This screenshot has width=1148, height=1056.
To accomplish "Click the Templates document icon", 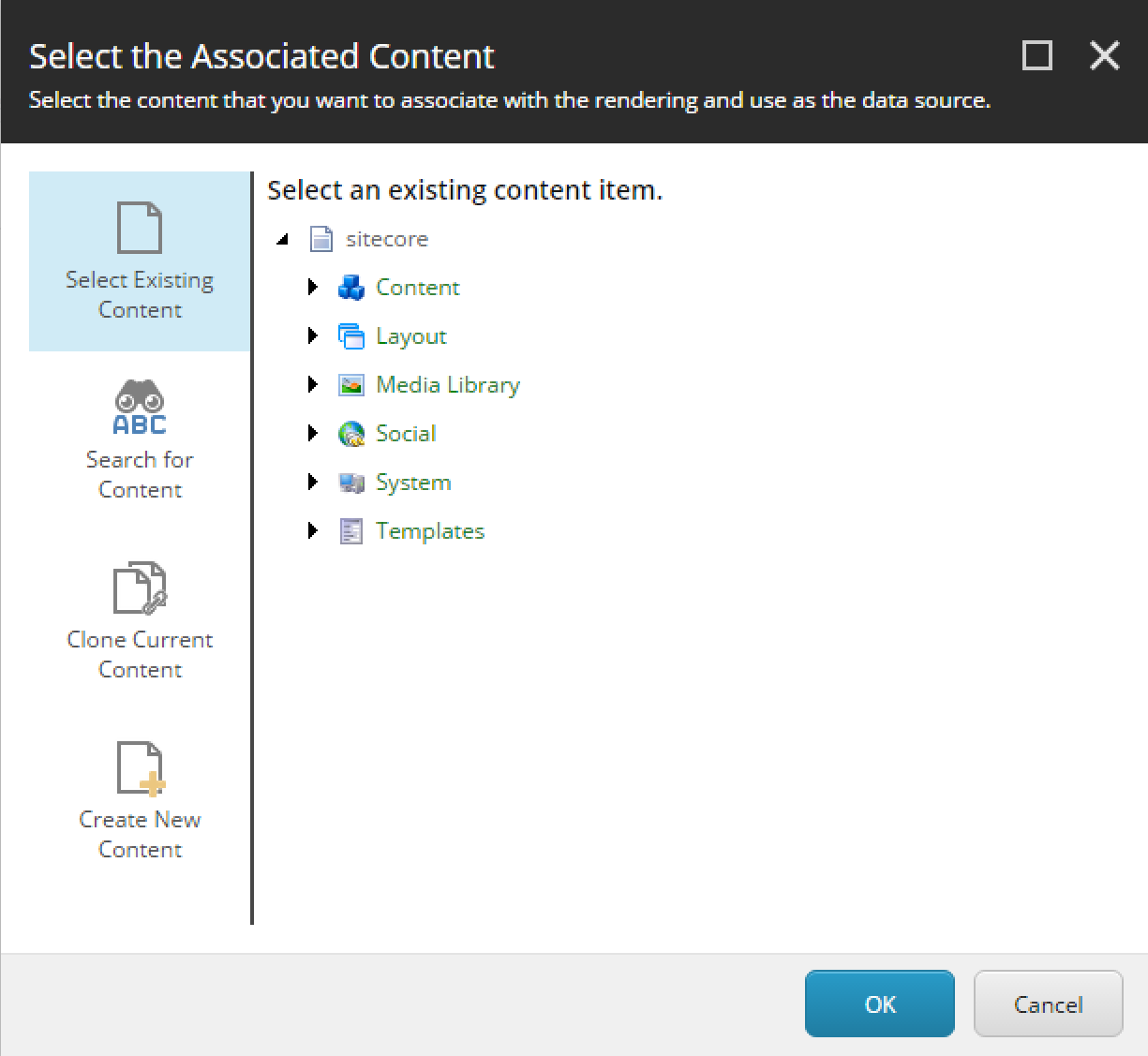I will coord(351,531).
